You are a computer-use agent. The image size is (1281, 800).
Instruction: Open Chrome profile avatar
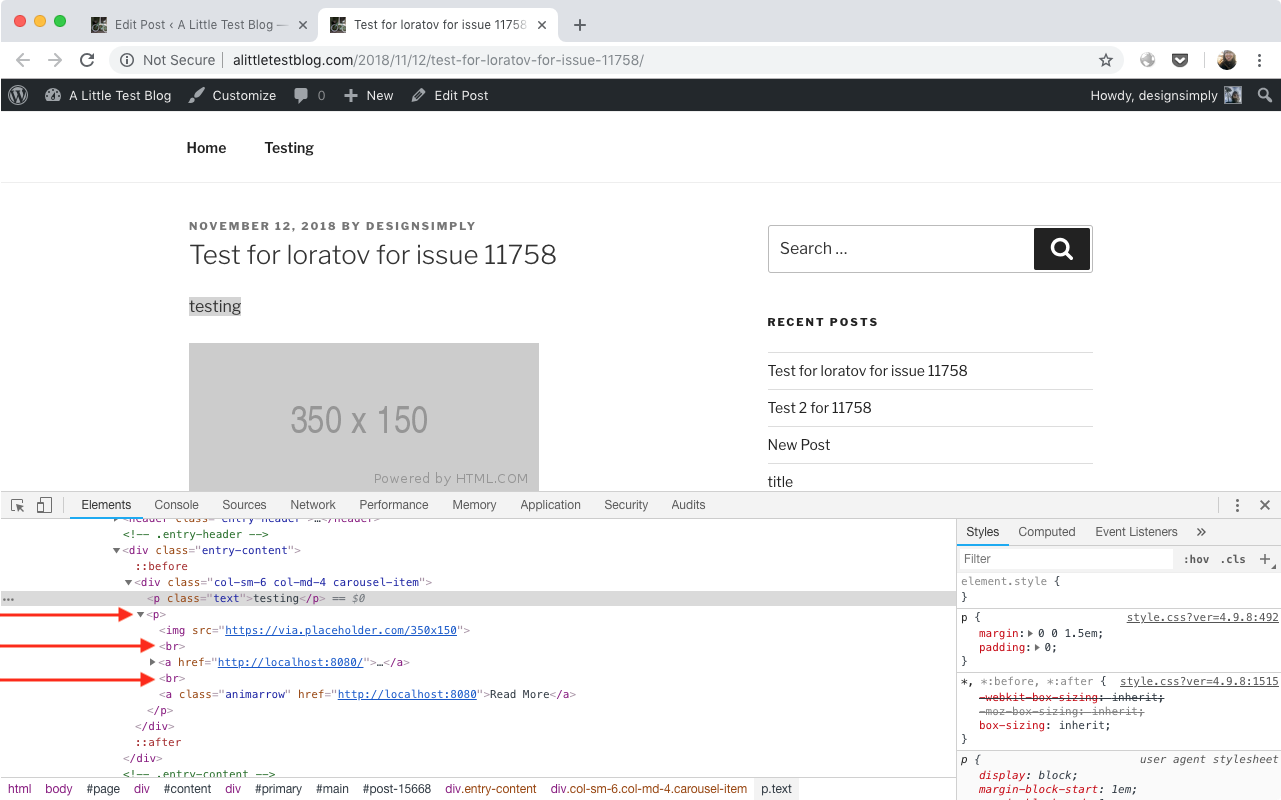(1227, 60)
